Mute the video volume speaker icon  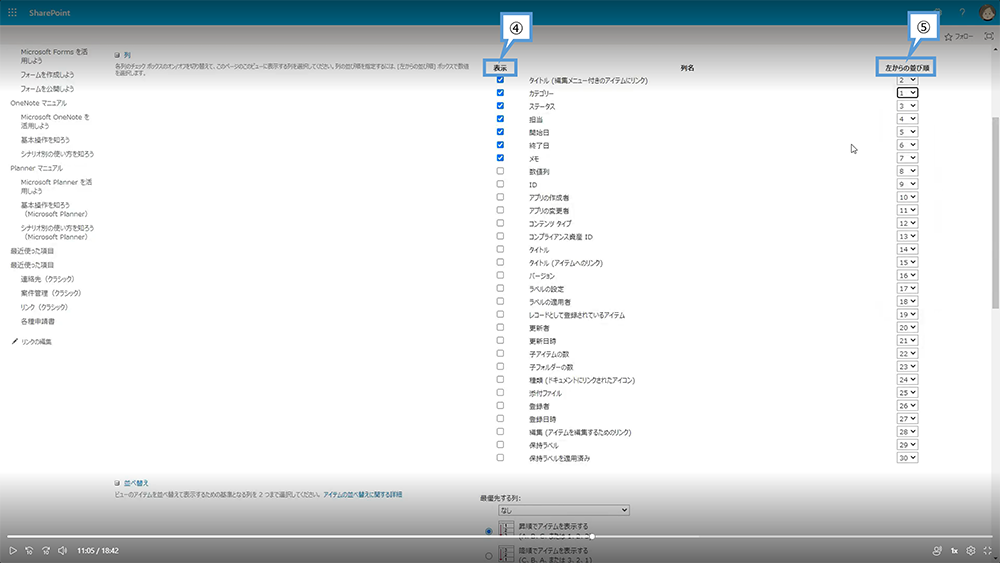click(62, 550)
